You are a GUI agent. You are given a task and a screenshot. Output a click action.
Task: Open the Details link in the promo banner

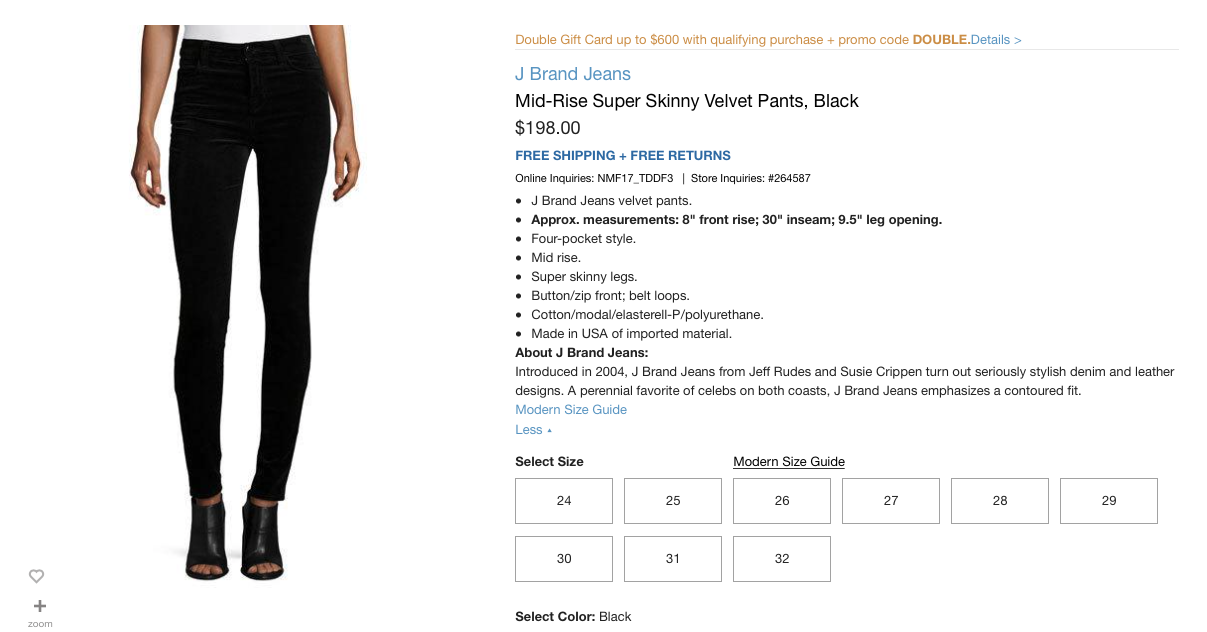993,39
